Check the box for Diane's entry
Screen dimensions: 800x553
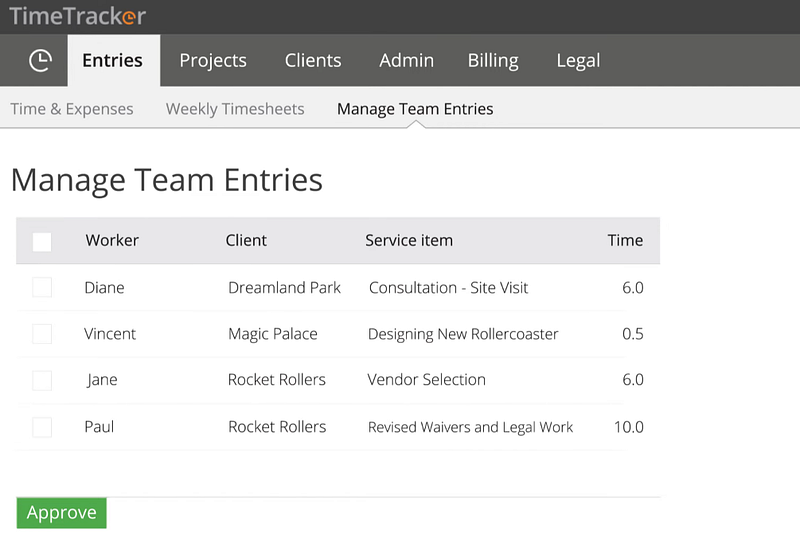(x=42, y=287)
